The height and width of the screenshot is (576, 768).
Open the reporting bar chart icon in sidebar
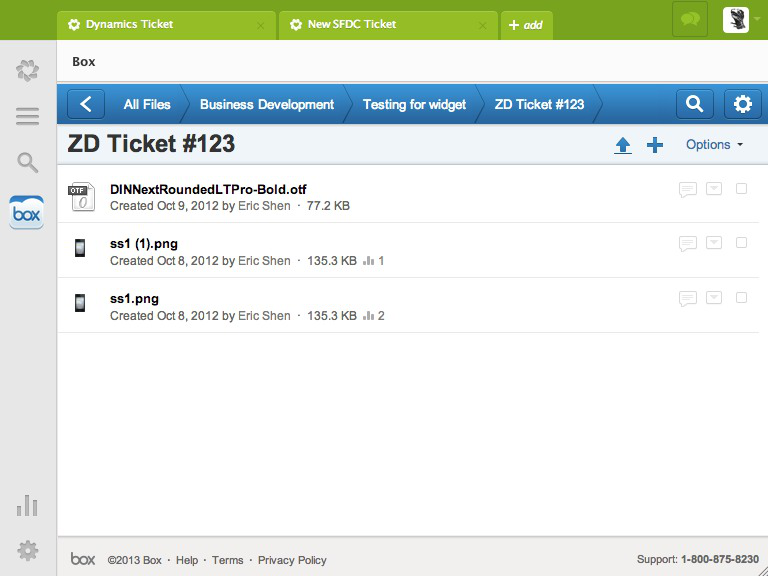point(27,505)
